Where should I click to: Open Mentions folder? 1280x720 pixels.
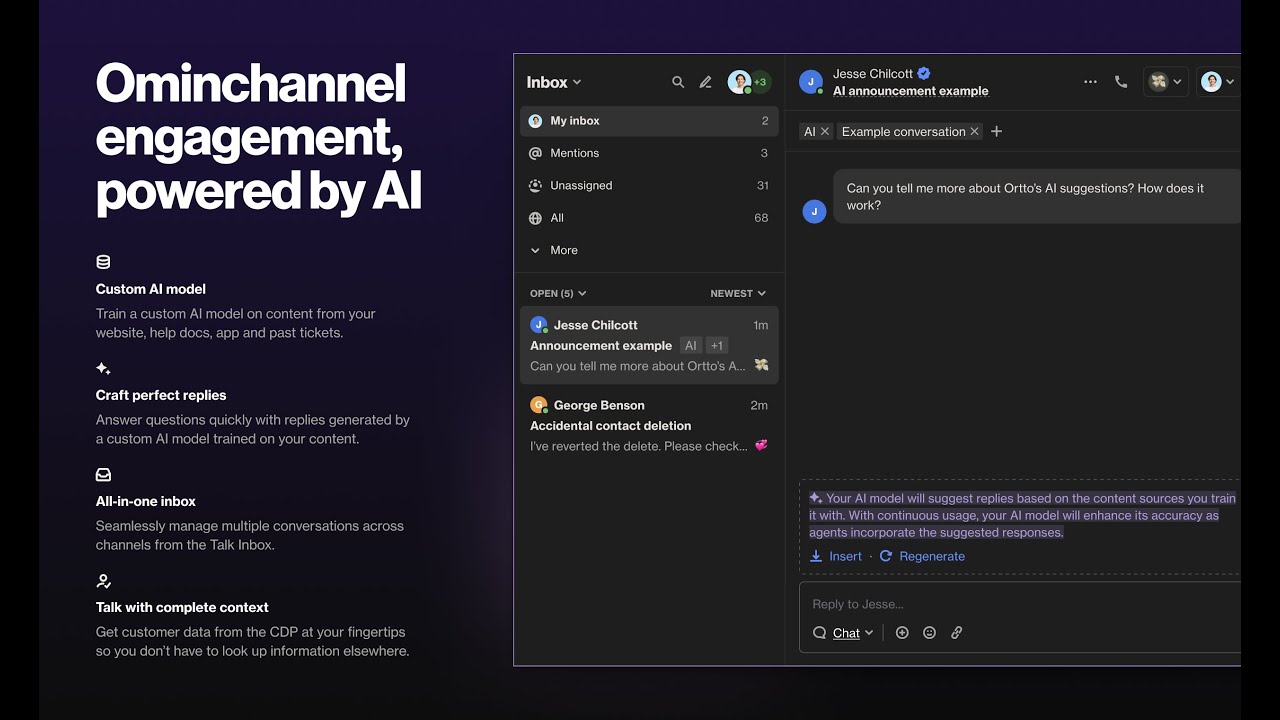click(649, 153)
